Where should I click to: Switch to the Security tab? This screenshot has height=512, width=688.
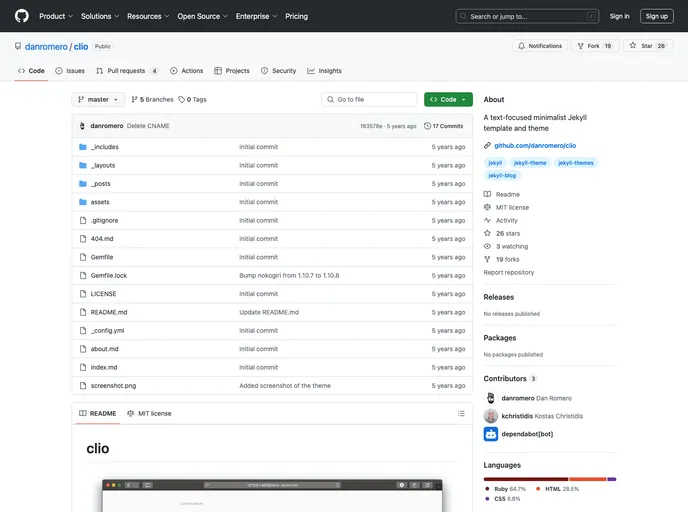coord(279,71)
